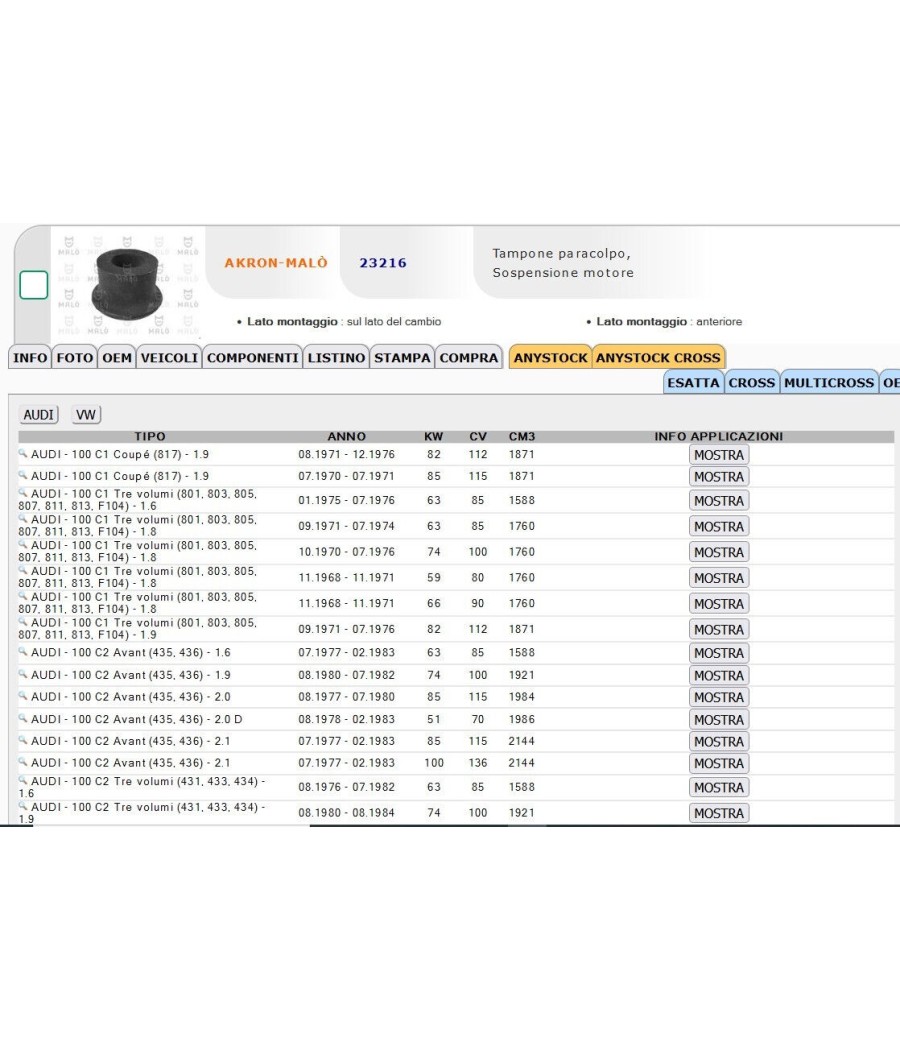Open the engine mount product thumbnail

pyautogui.click(x=127, y=284)
